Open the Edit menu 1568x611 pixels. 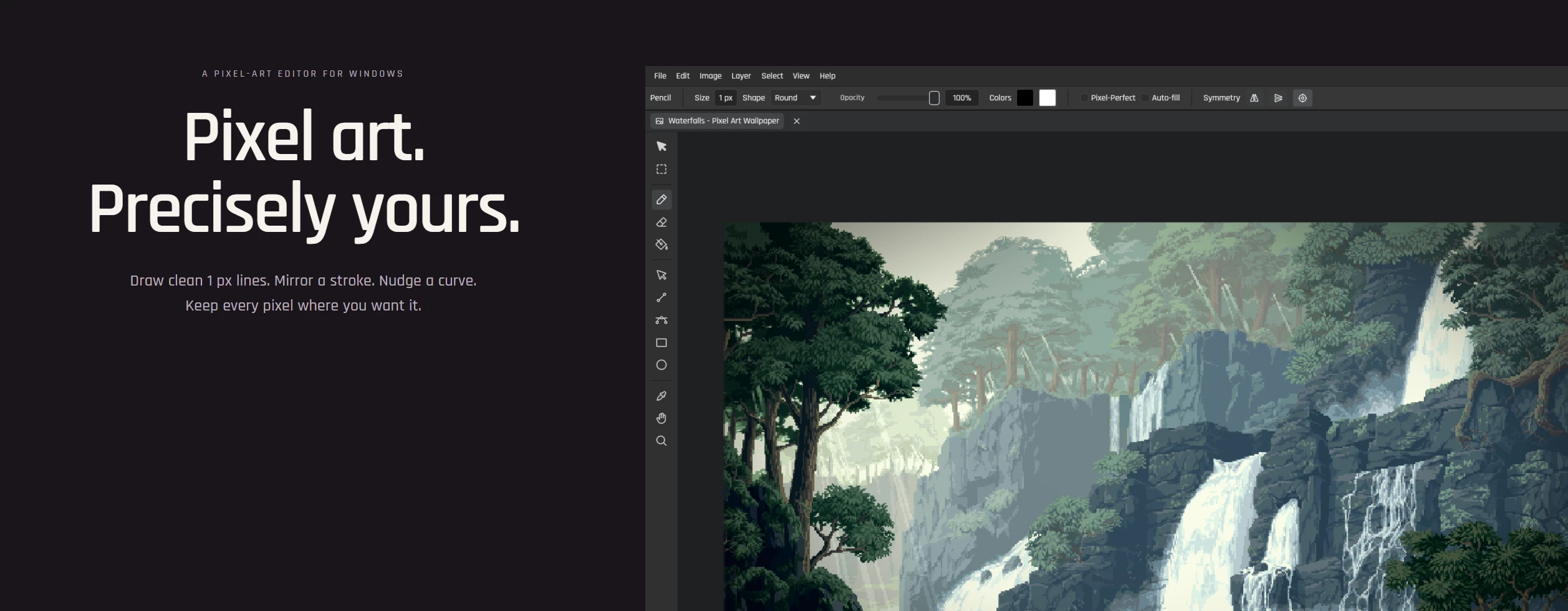[683, 76]
